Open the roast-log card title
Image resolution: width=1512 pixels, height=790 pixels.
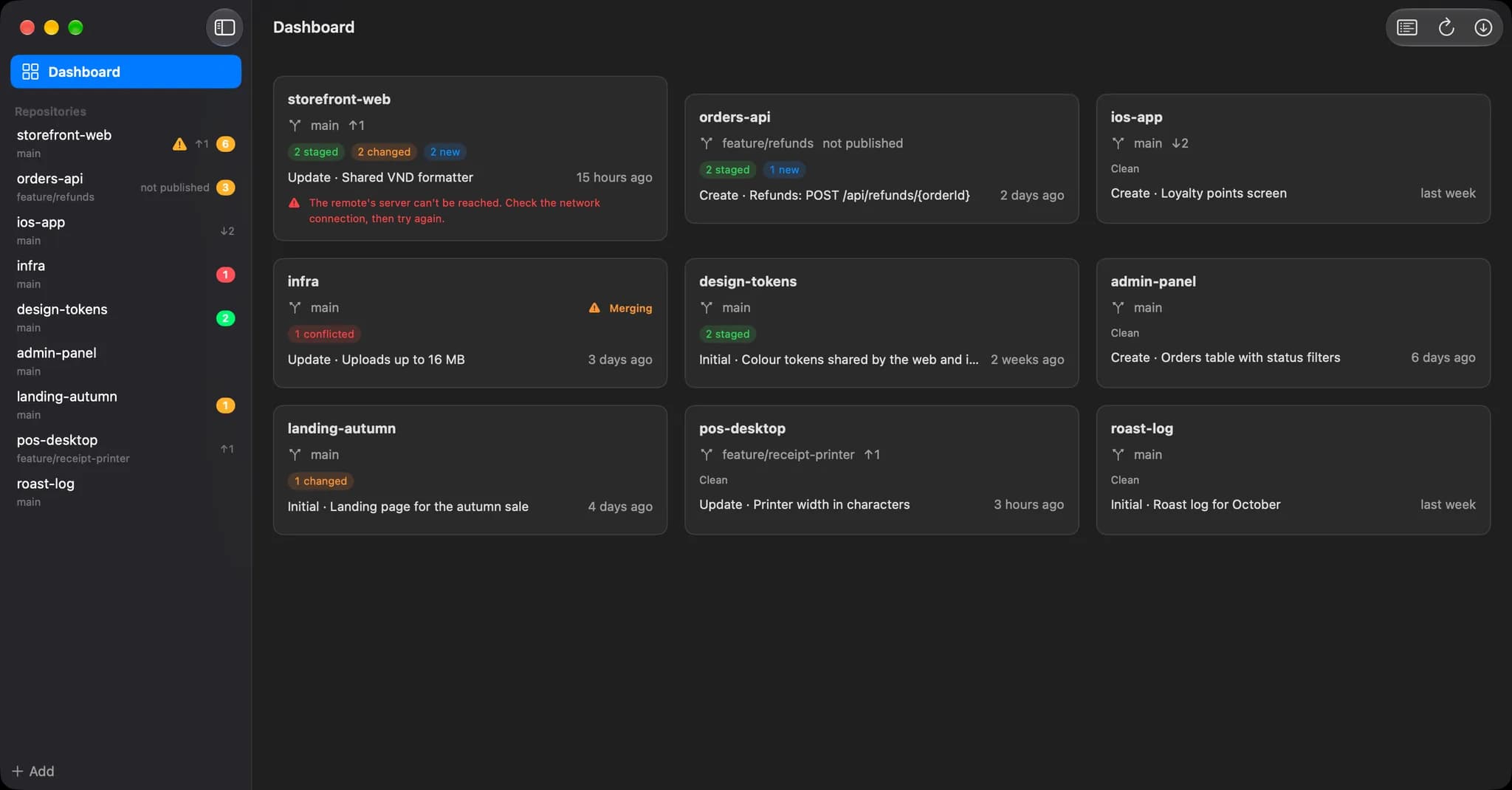click(x=1141, y=428)
